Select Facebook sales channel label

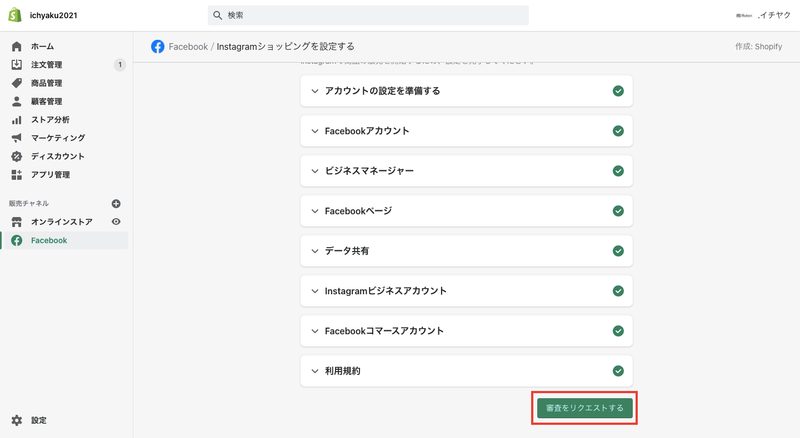(x=49, y=240)
